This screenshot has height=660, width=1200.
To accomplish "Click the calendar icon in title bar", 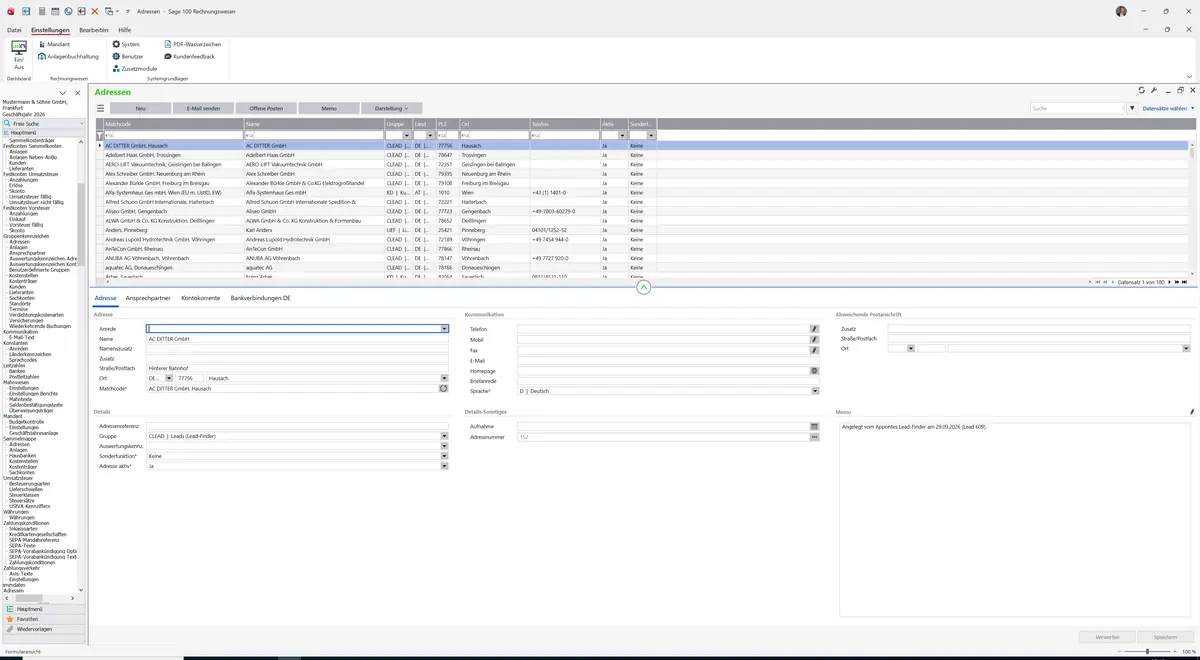I will 55,11.
